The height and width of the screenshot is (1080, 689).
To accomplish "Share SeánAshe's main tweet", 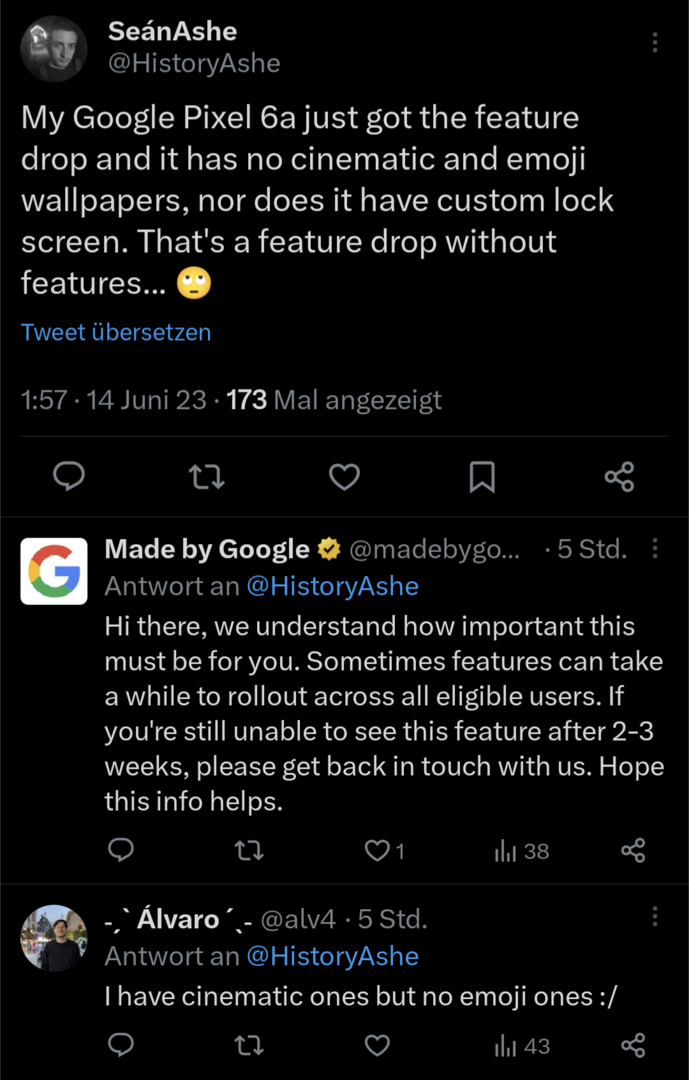I will pos(620,477).
